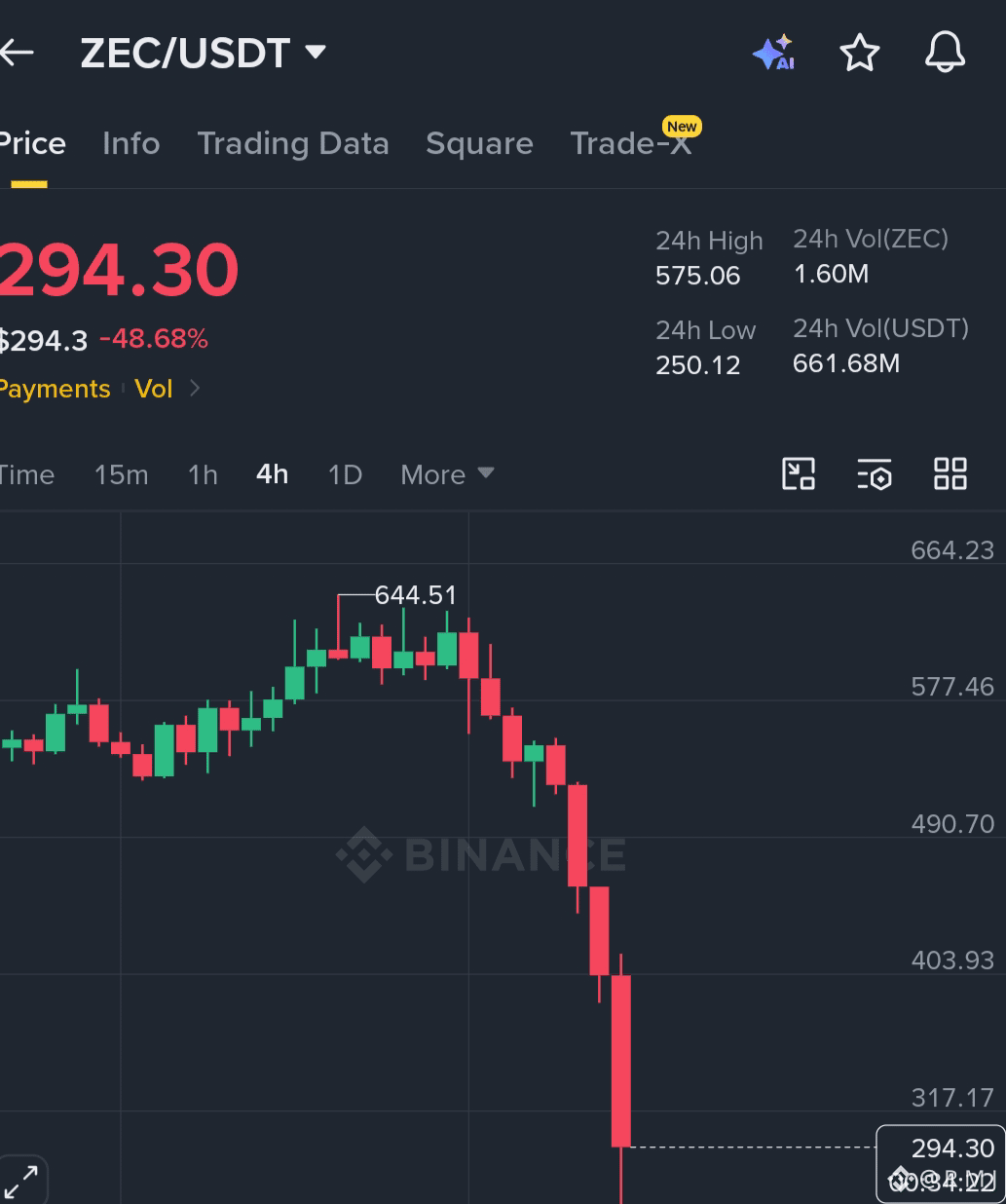This screenshot has height=1204, width=1006.
Task: Select the 1h timeframe
Action: pos(203,475)
